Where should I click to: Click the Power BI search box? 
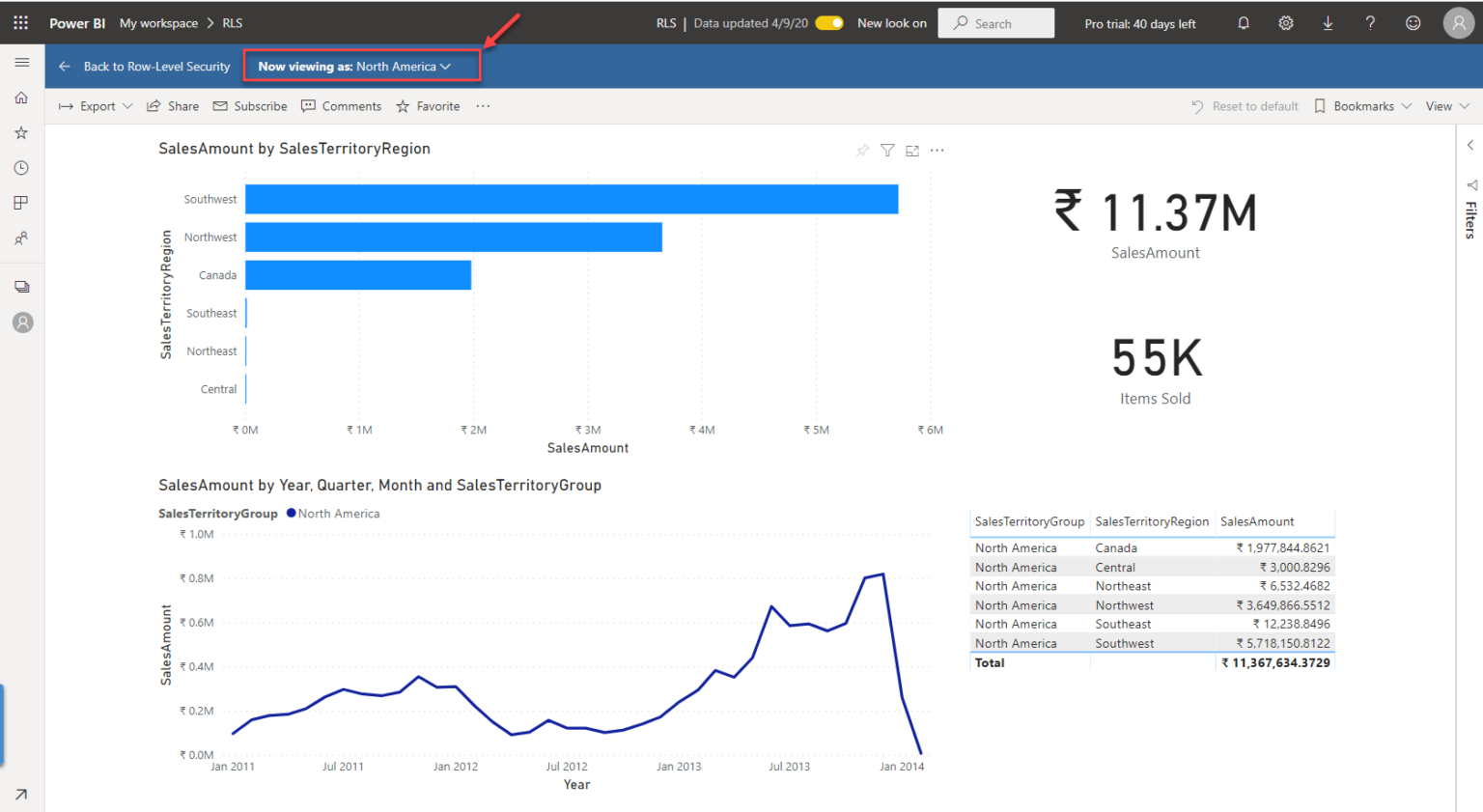coord(995,22)
